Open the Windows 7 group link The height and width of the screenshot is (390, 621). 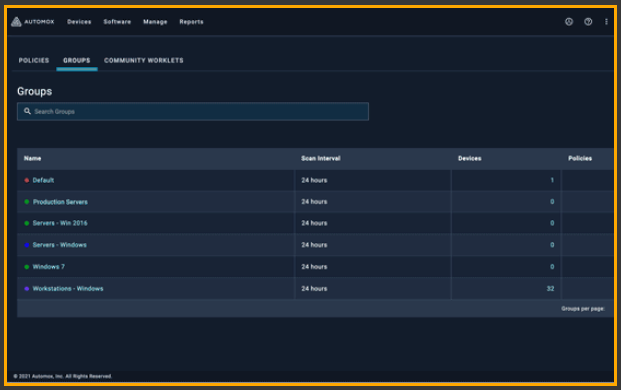point(49,267)
